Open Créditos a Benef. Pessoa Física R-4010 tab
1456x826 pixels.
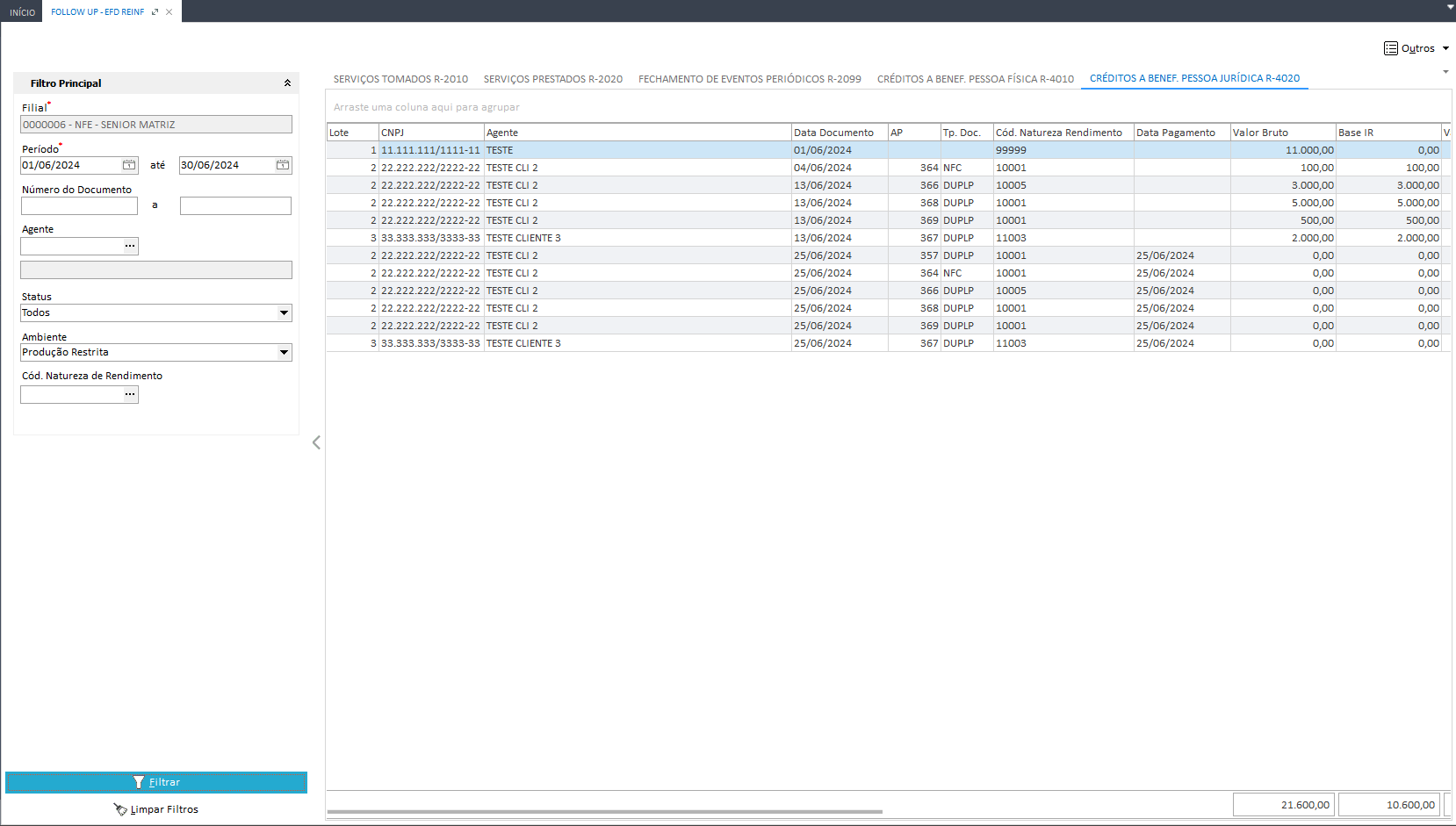976,79
